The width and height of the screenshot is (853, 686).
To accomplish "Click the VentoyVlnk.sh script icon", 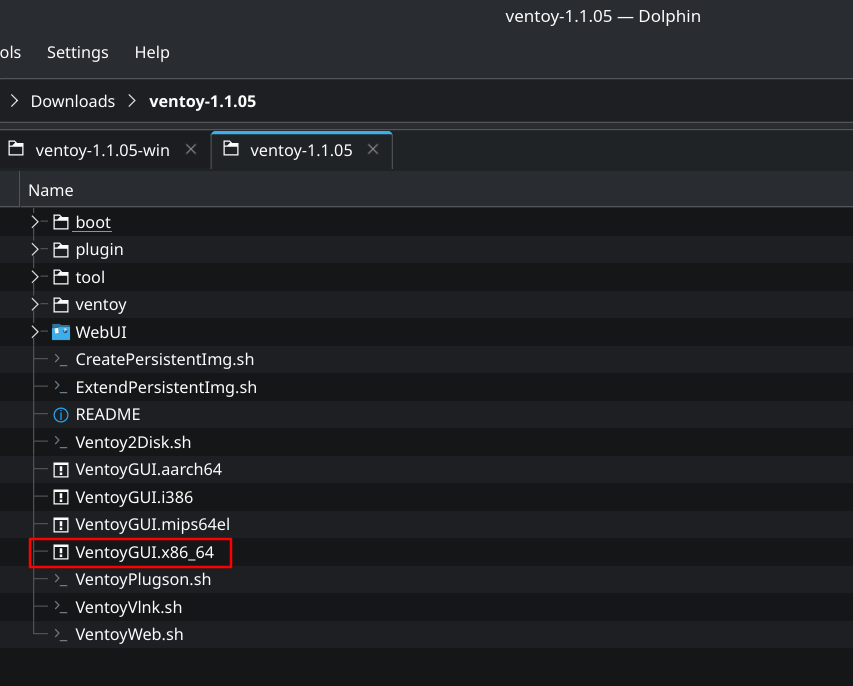I will 61,607.
